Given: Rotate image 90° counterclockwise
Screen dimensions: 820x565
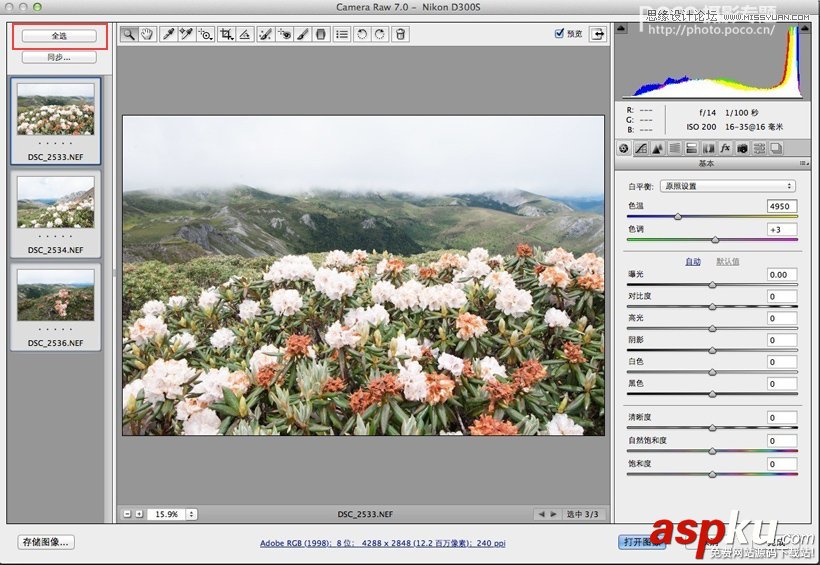Looking at the screenshot, I should coord(362,35).
